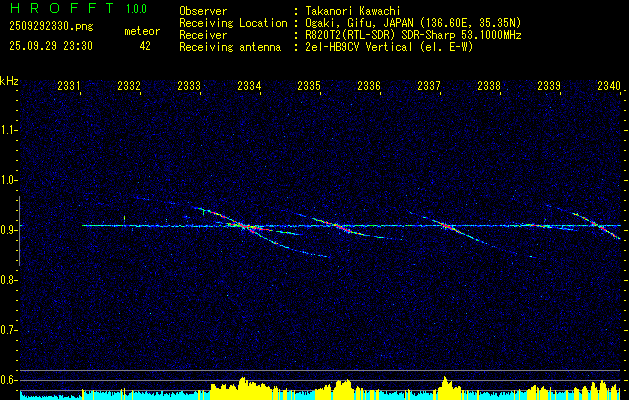Screen dimensions: 629x400
Task: Click the 2336 time axis marker
Action: 369,85
